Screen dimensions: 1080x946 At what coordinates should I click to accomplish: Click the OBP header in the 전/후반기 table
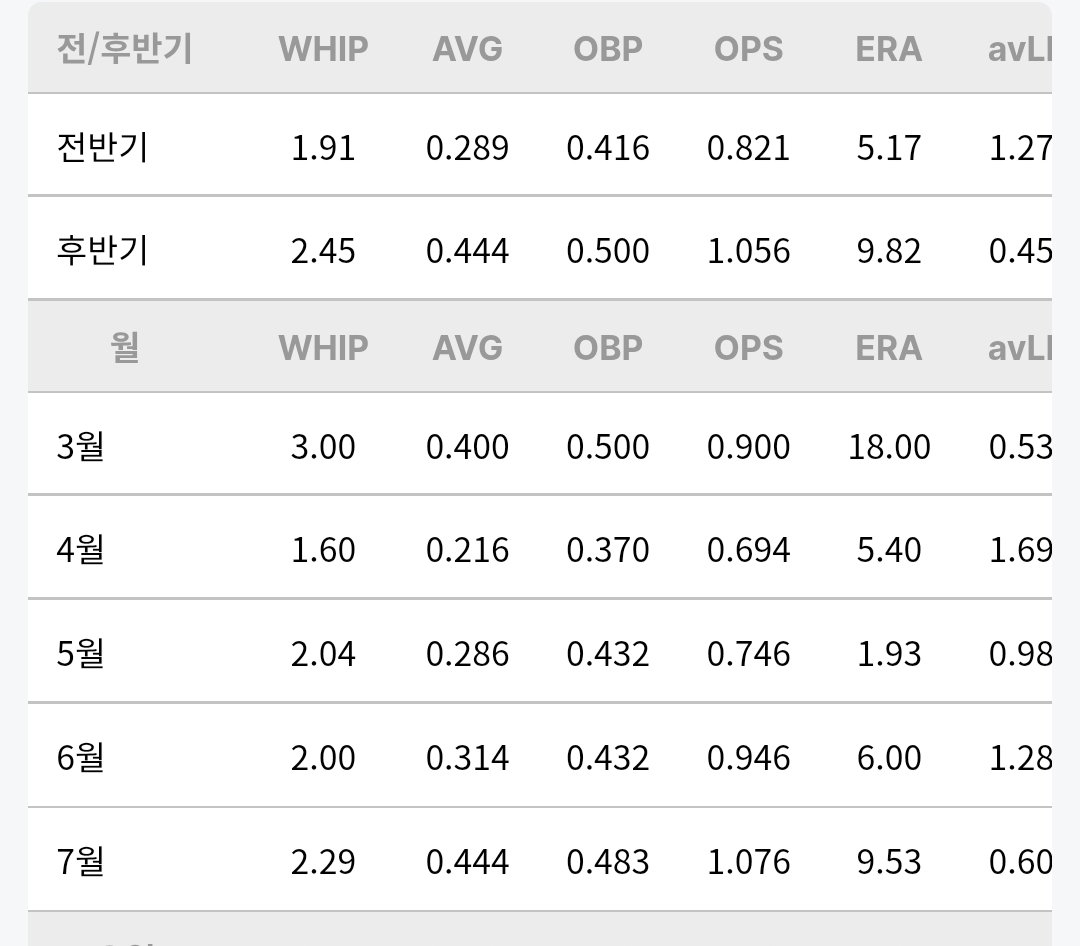coord(608,49)
